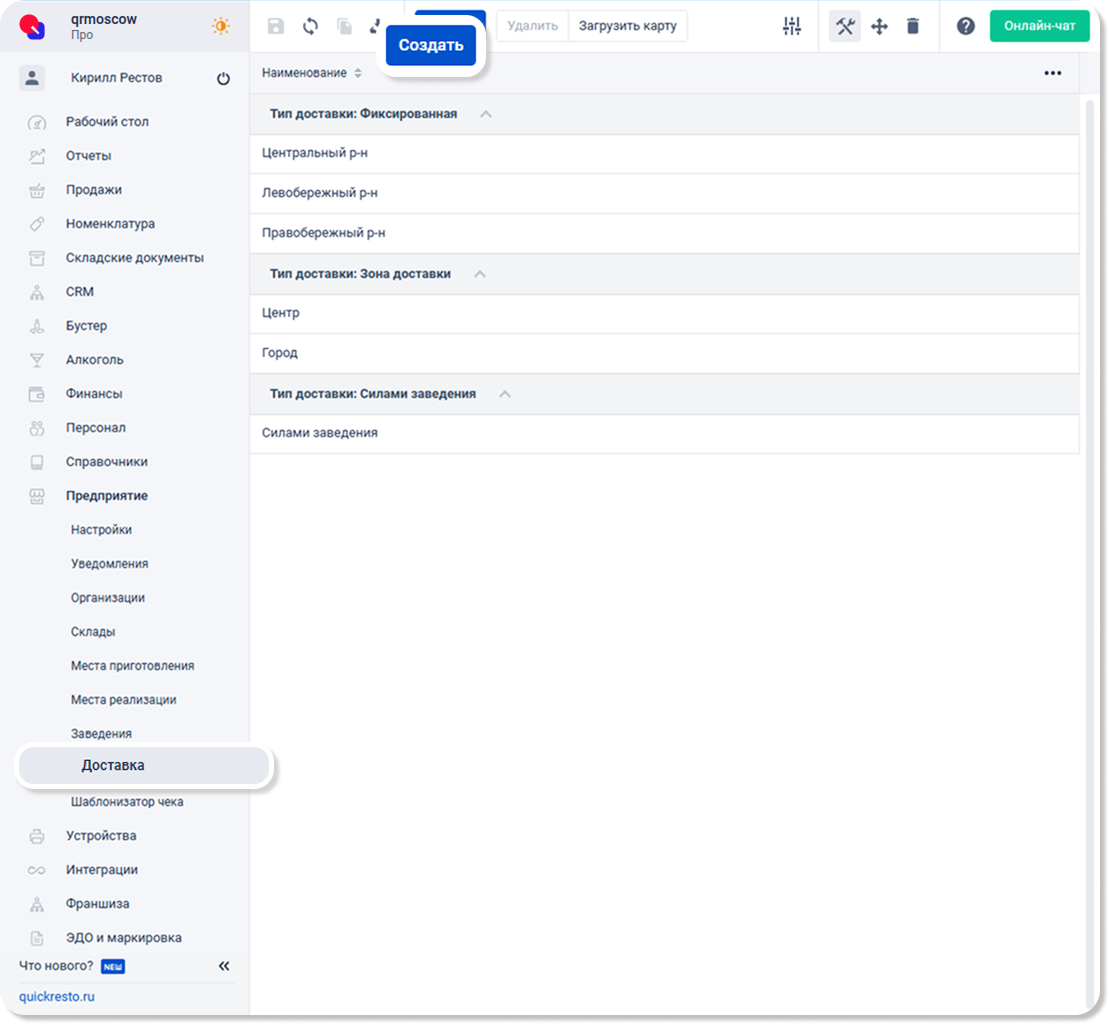The width and height of the screenshot is (1109, 1024).
Task: Collapse the Зона доставки group
Action: tap(480, 274)
